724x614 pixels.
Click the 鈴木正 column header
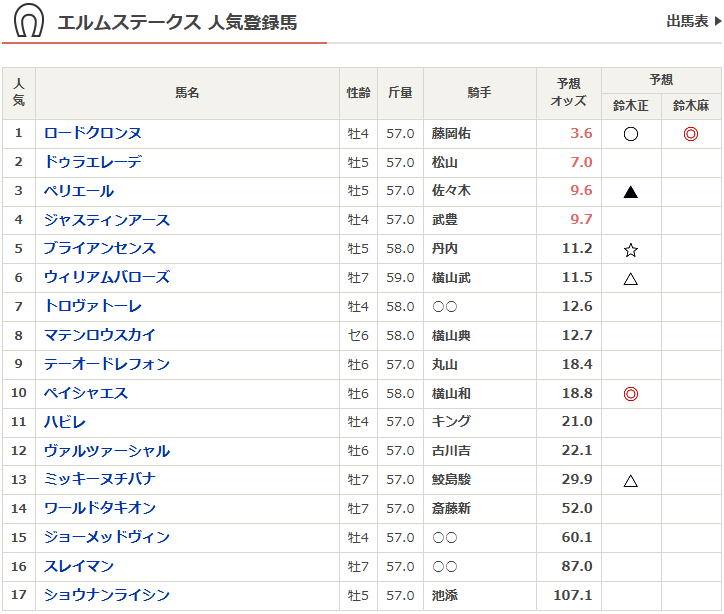coord(631,106)
